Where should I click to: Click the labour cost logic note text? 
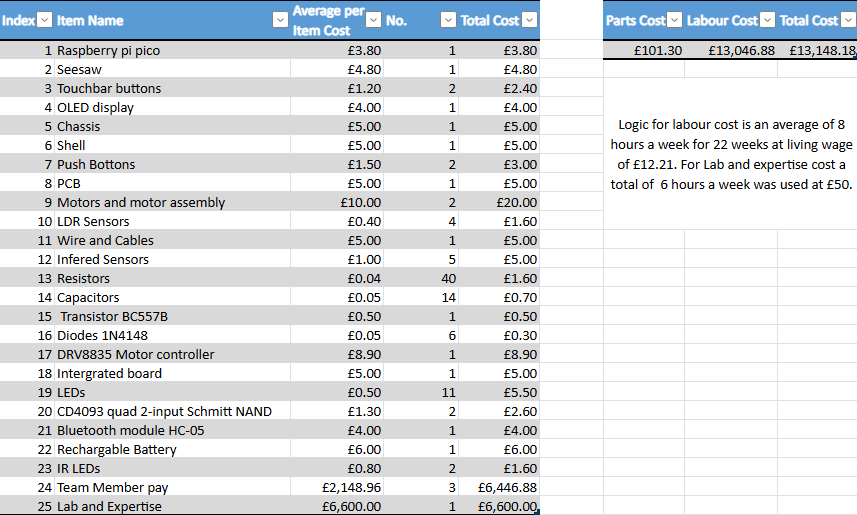coord(731,155)
